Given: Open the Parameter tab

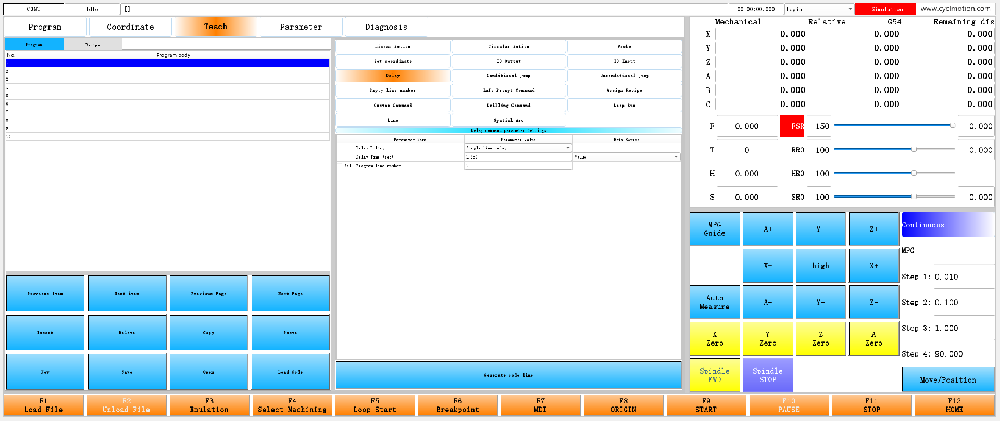Looking at the screenshot, I should (301, 27).
